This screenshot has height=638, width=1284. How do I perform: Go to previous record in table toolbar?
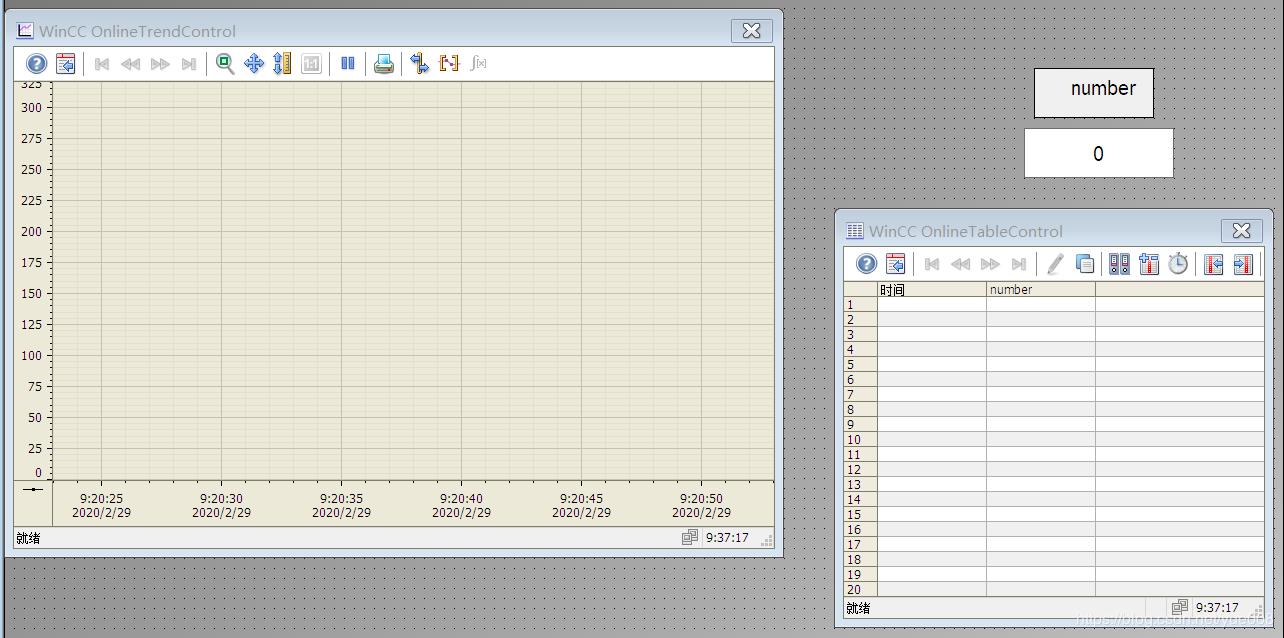tap(961, 264)
